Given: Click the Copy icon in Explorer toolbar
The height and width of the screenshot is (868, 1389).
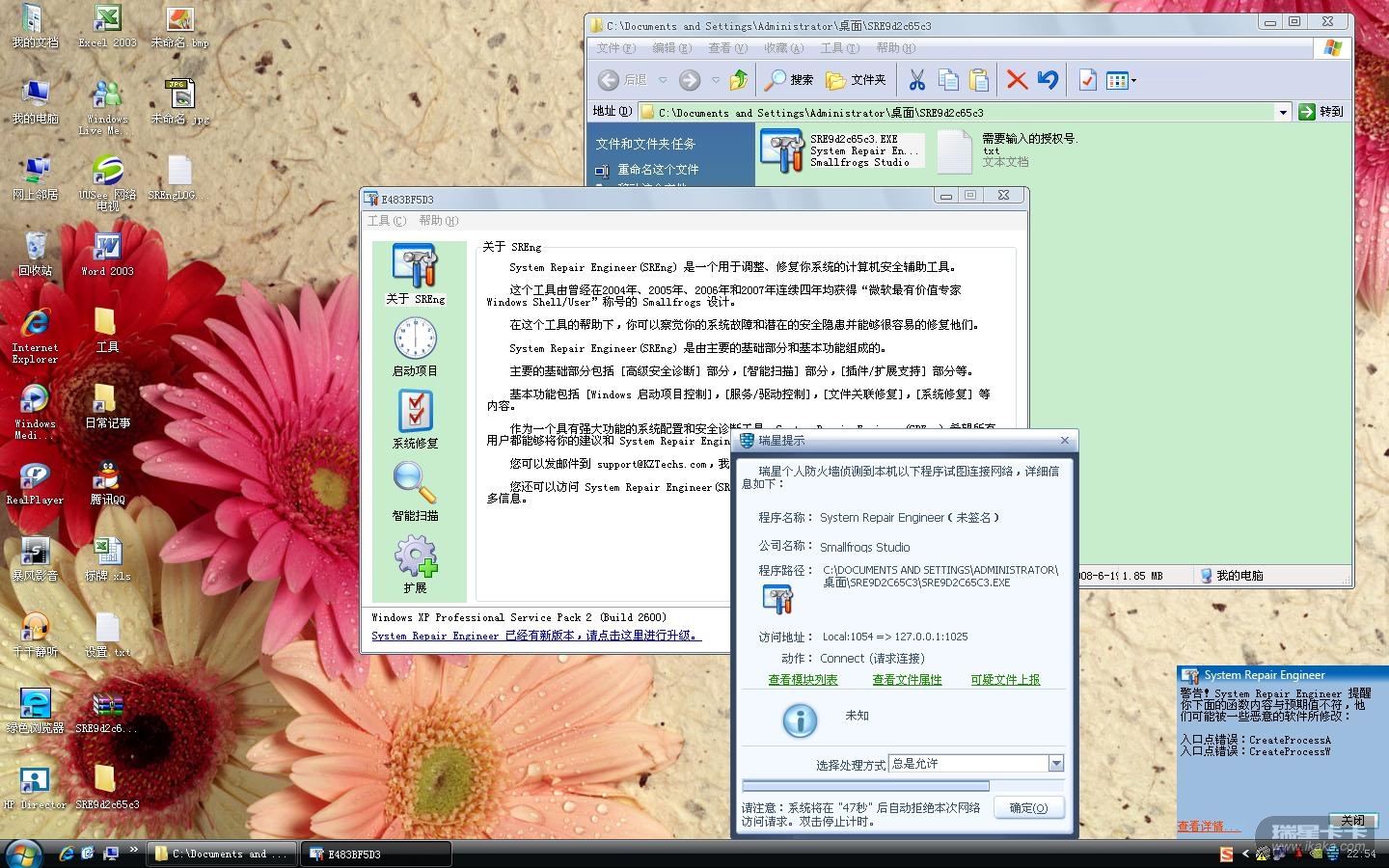Looking at the screenshot, I should click(948, 80).
